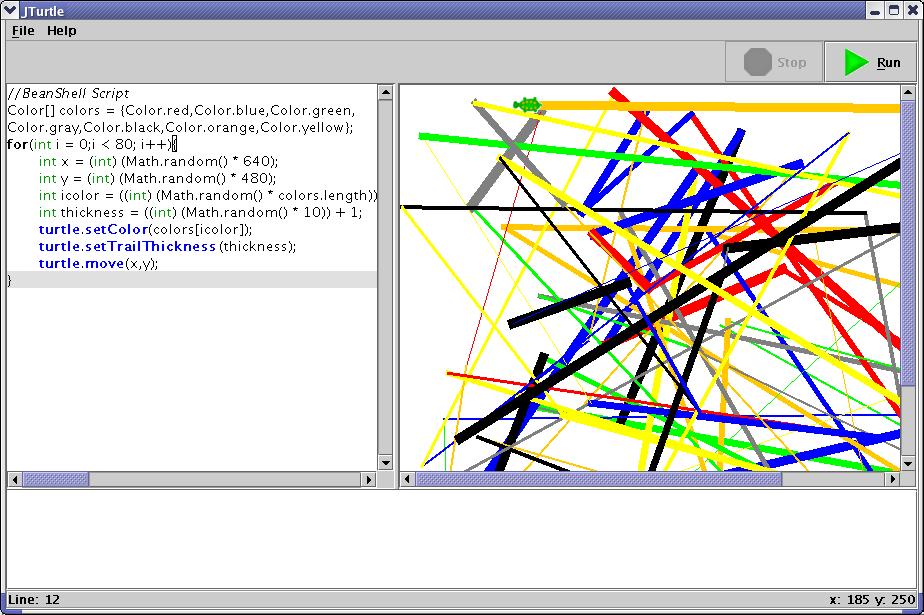924x615 pixels.
Task: Click the code editor scroll up arrow
Action: tap(385, 93)
